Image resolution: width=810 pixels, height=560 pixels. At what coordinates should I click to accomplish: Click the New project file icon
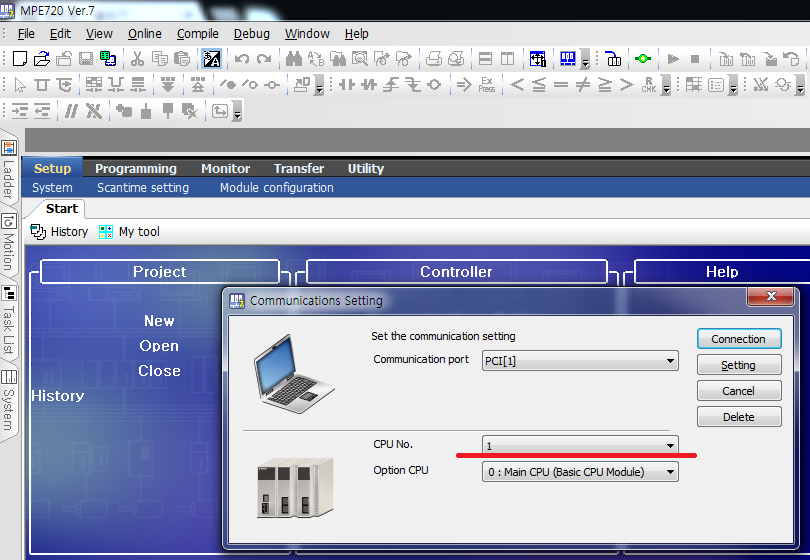point(20,59)
